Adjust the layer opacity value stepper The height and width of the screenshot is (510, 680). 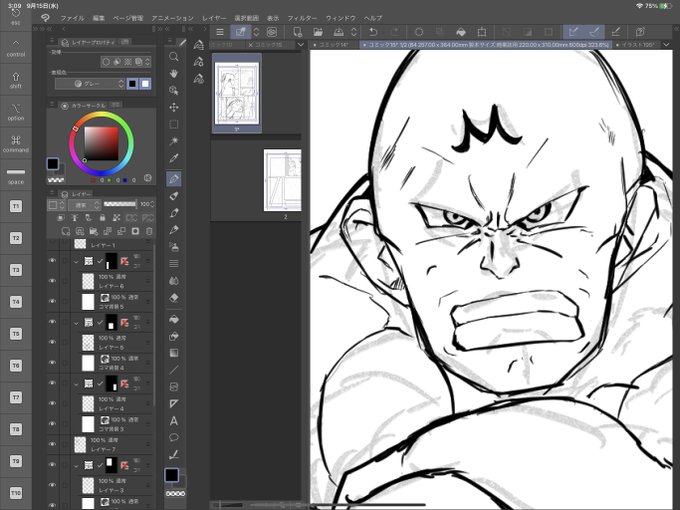pos(152,204)
